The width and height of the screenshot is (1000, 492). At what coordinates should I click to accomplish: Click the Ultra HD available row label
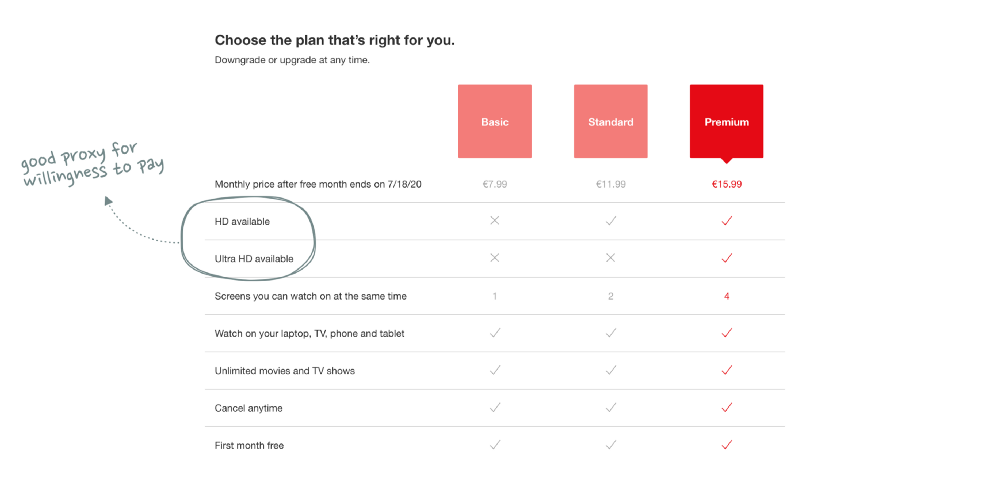pos(254,258)
